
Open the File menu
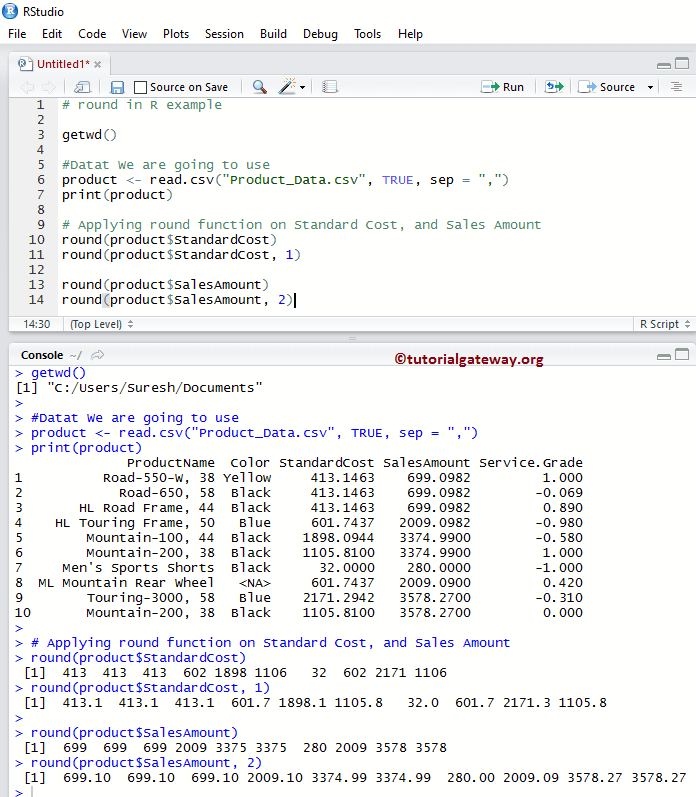17,34
